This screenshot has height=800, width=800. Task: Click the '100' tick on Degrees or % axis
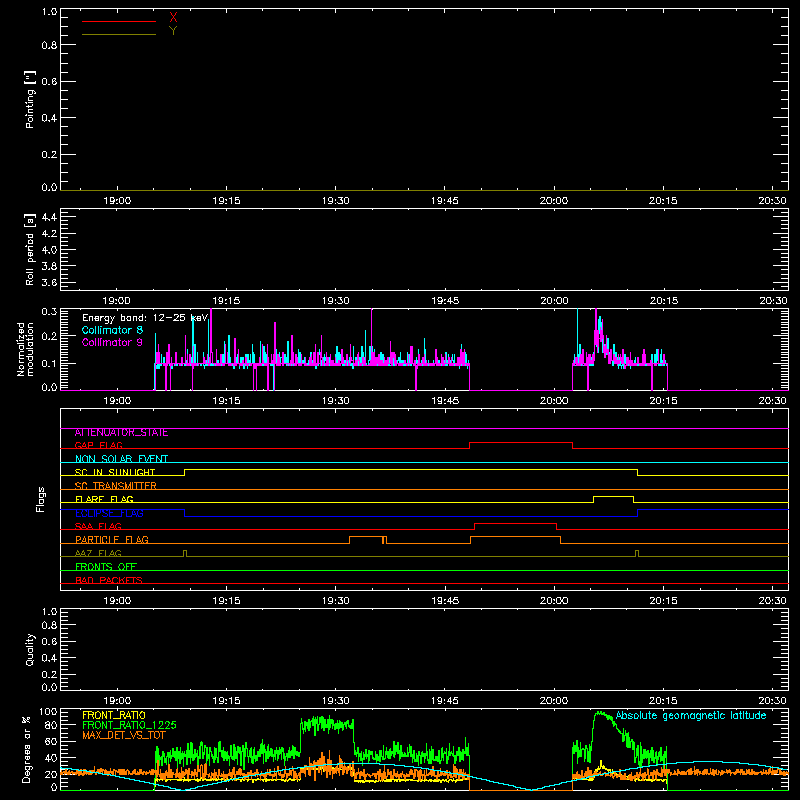48,712
